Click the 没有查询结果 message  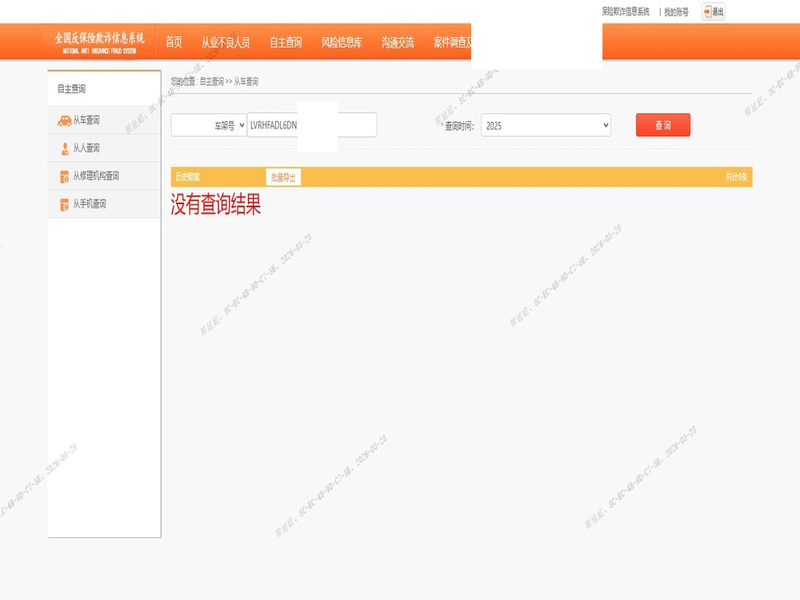click(216, 204)
